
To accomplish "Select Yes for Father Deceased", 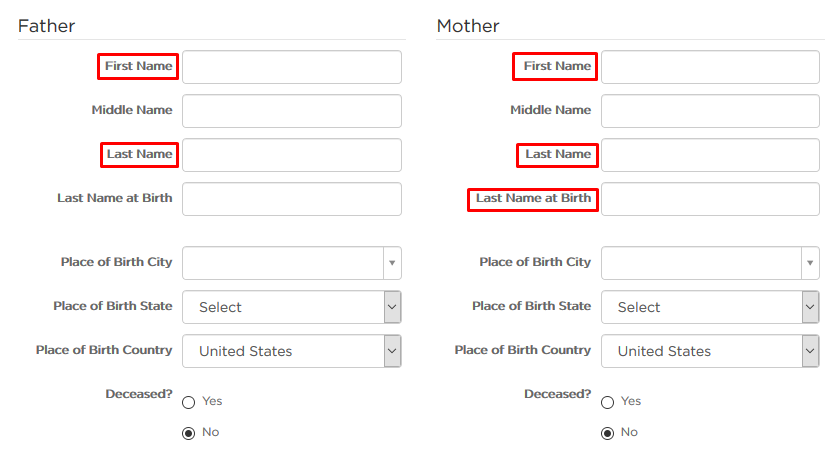I will (x=188, y=402).
